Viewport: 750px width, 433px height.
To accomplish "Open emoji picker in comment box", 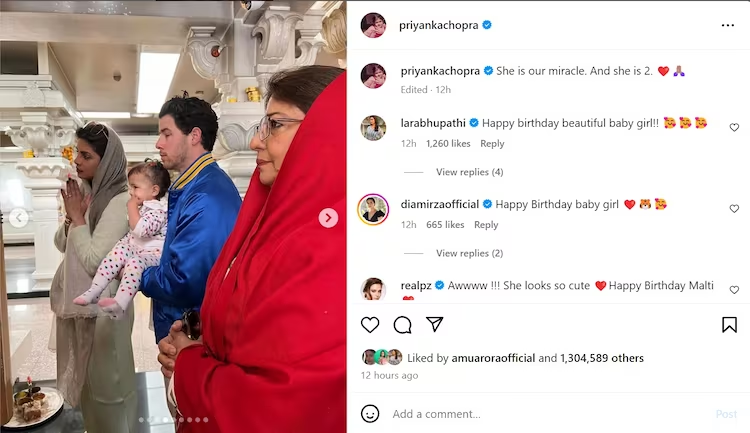I will (x=370, y=413).
